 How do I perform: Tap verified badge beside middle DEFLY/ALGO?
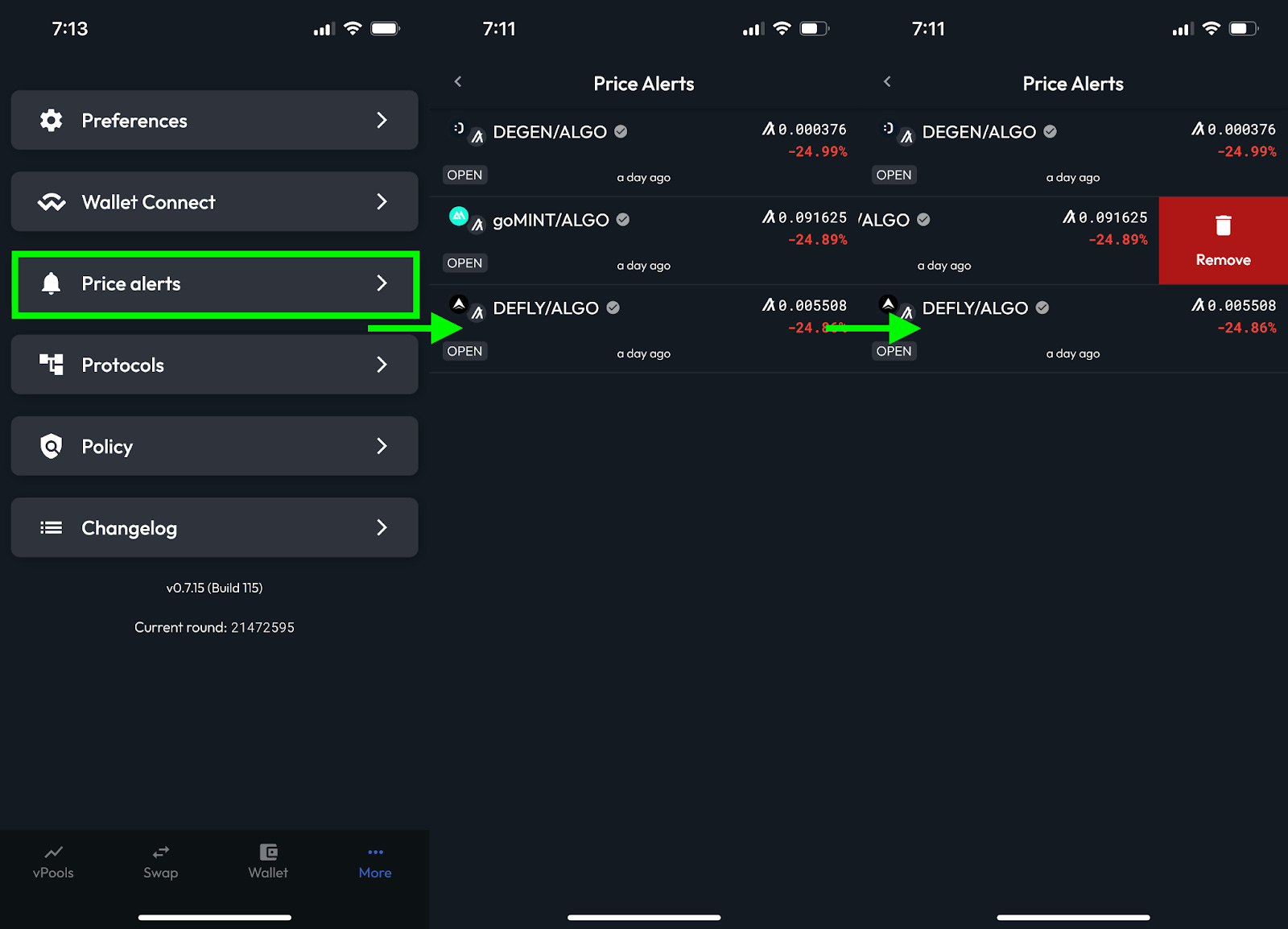[x=613, y=308]
